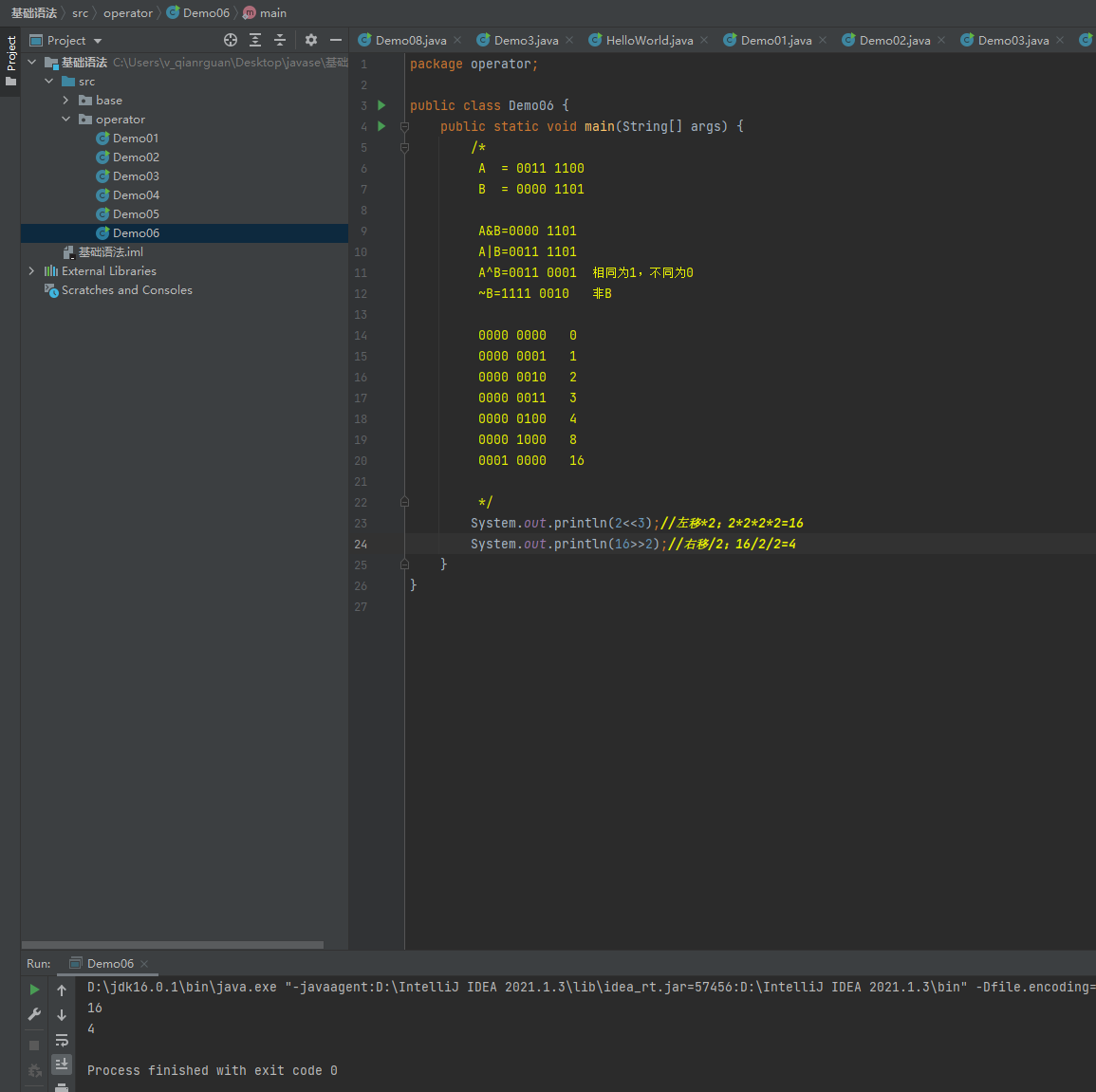1096x1092 pixels.
Task: Close the HelloWorld.java tab
Action: point(704,40)
